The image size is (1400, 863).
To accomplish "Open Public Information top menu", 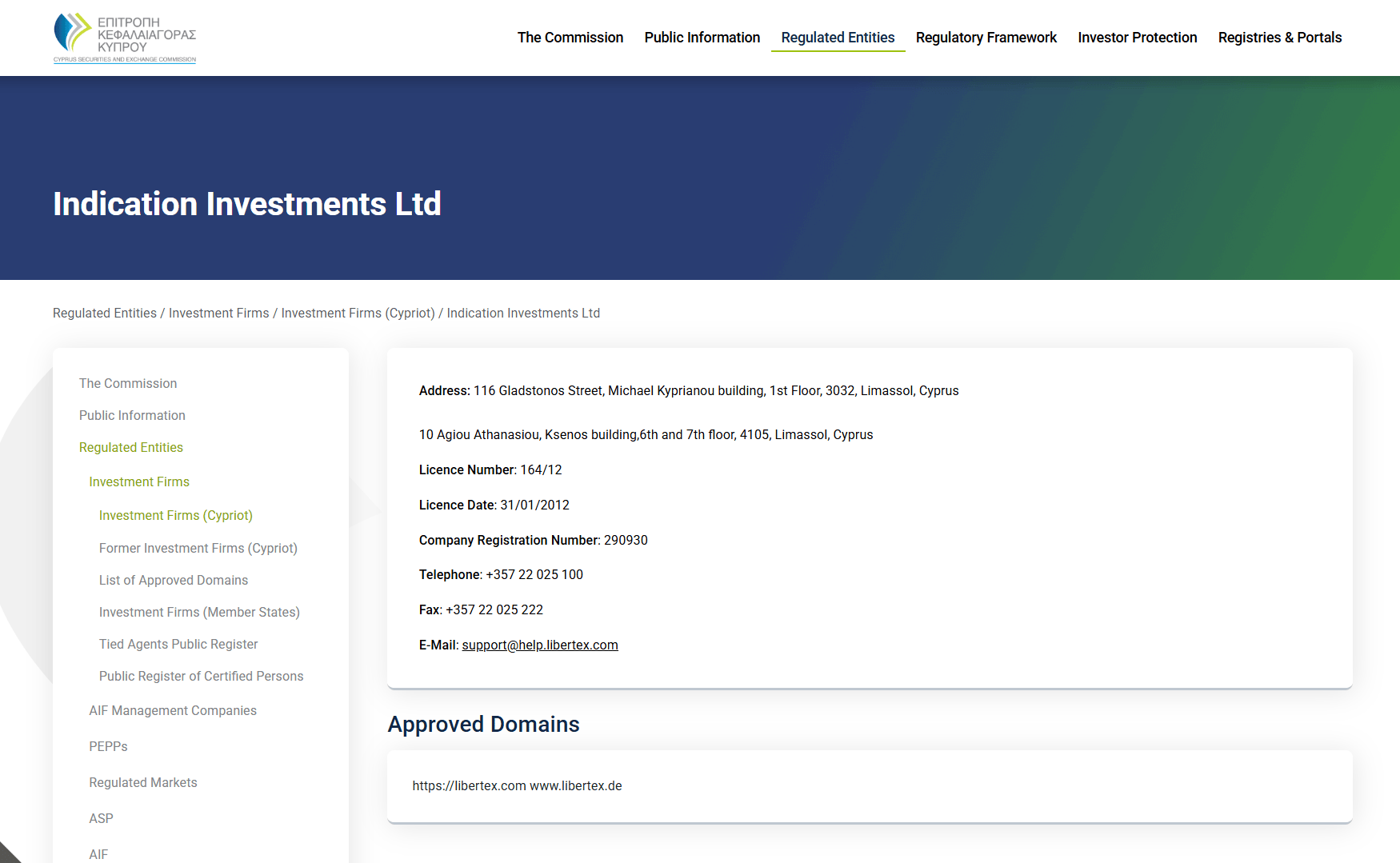I will click(702, 38).
